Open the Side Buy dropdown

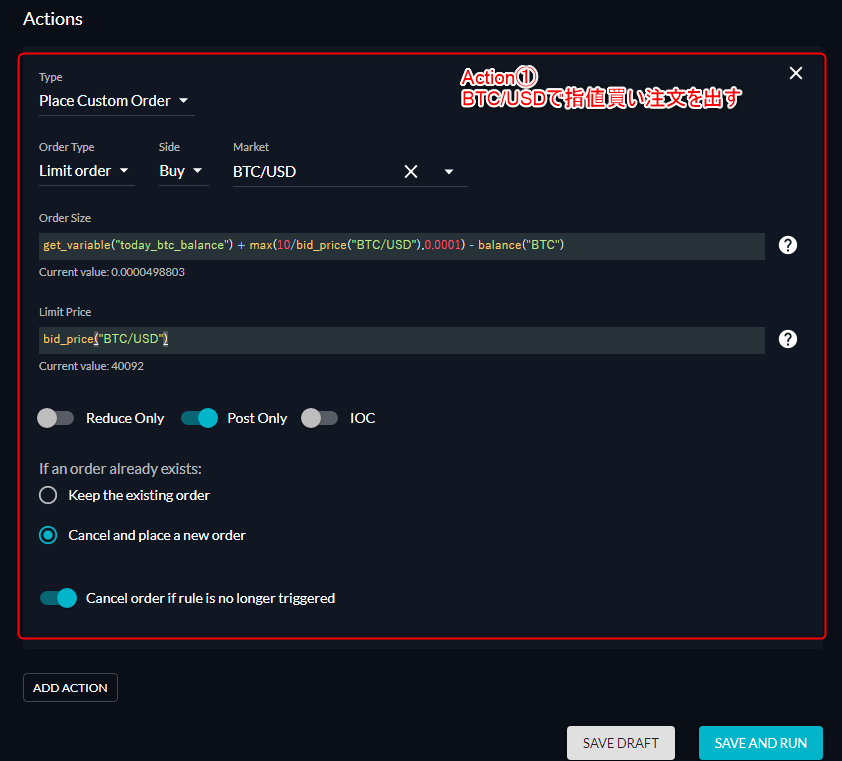click(183, 171)
